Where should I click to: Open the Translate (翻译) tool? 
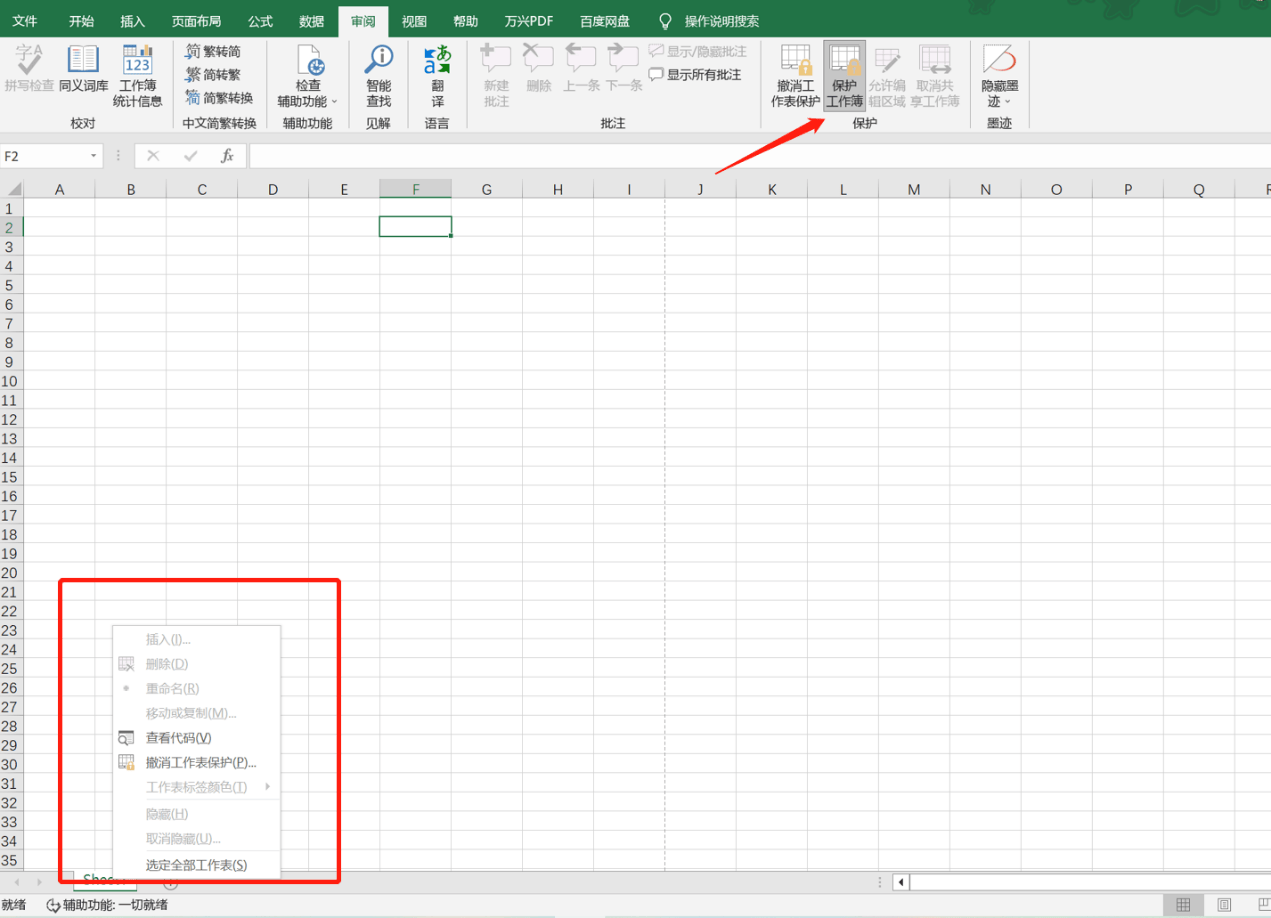point(437,76)
